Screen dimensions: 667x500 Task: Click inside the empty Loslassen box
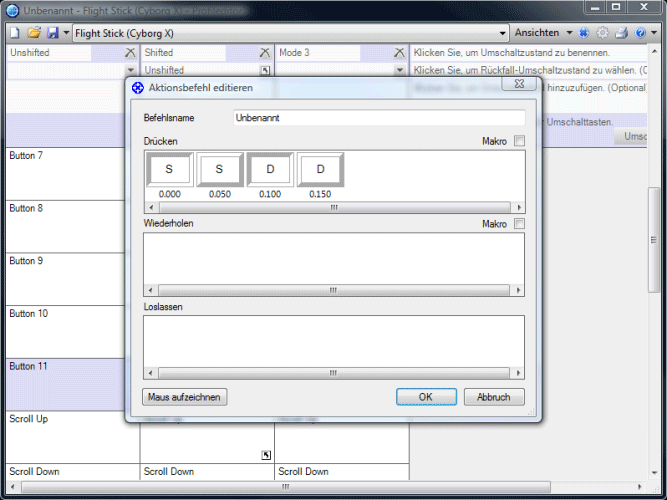click(334, 340)
